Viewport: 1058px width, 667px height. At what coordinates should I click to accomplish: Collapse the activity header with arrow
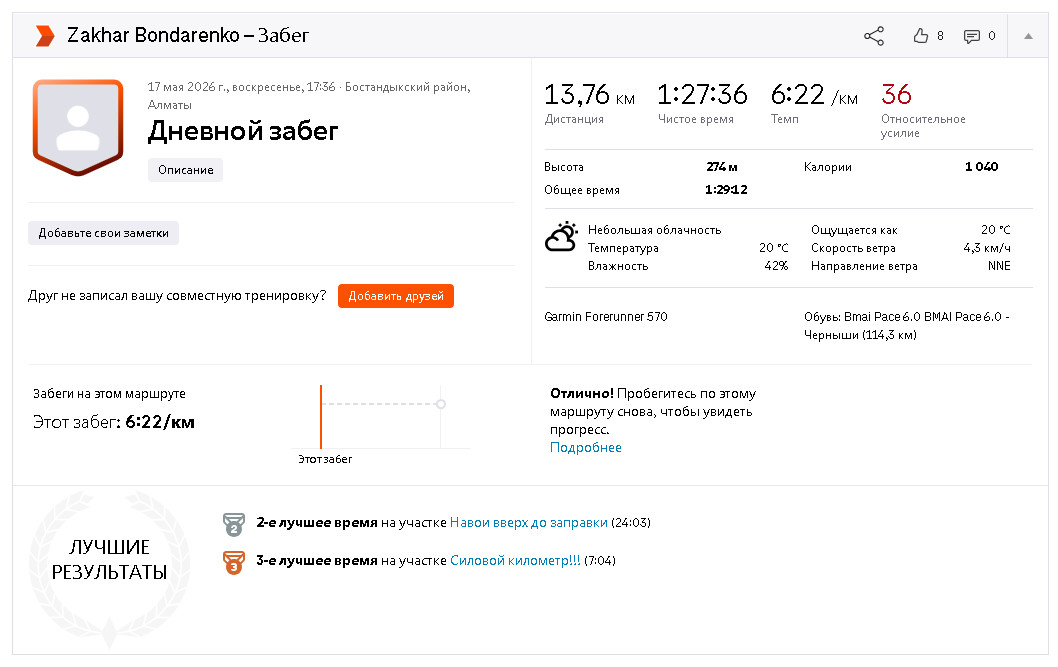pyautogui.click(x=1028, y=36)
